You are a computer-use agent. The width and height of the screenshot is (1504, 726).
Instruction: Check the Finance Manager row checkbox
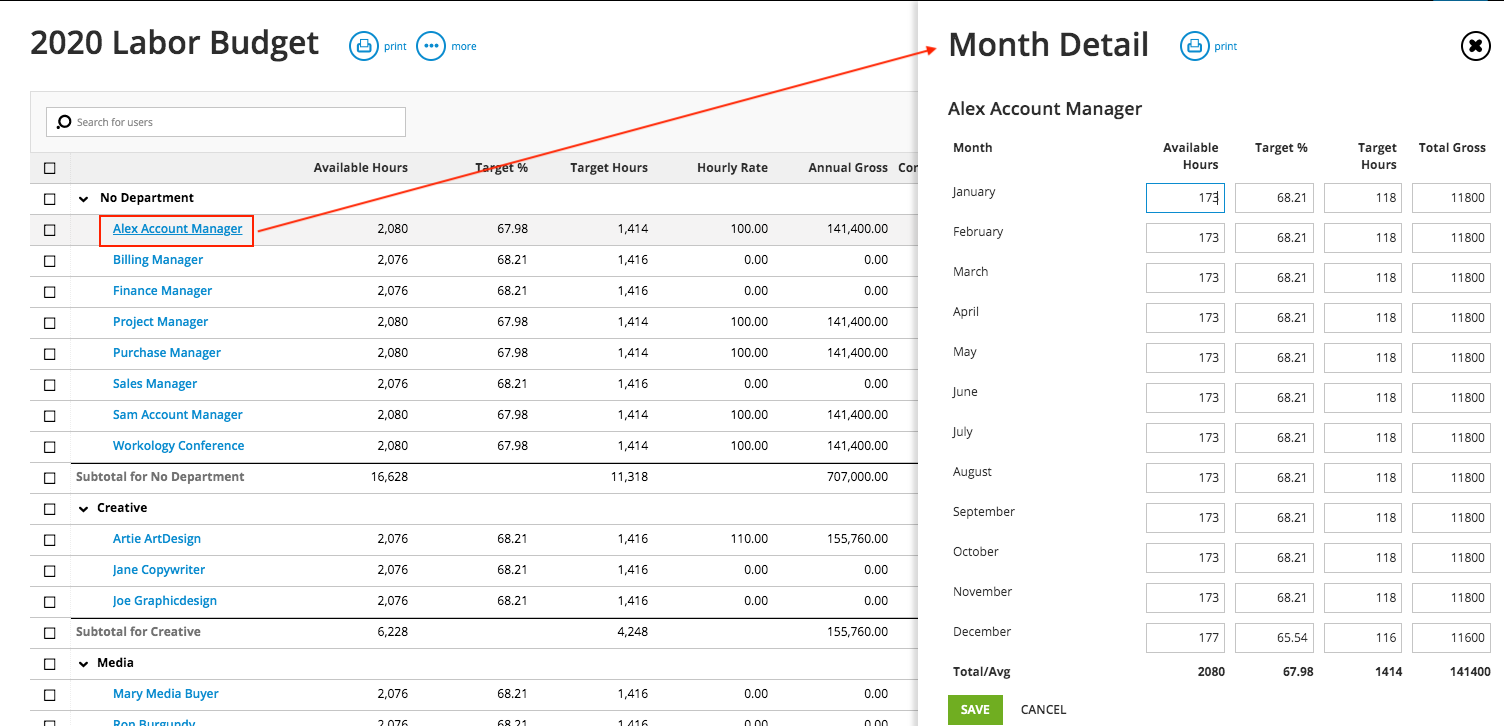click(x=50, y=292)
